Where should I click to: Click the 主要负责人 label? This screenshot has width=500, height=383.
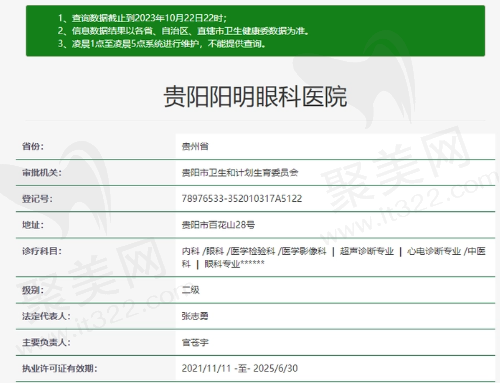[46, 342]
